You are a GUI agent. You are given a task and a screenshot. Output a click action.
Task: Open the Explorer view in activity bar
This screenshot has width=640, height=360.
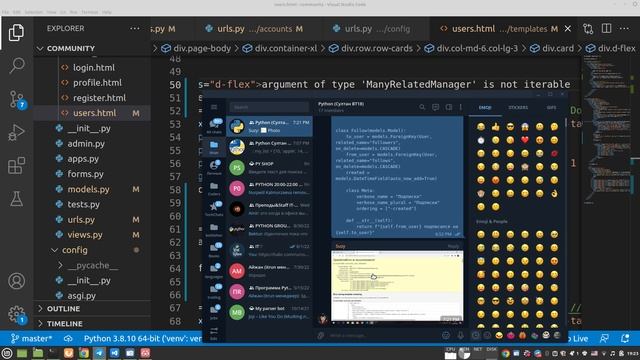pyautogui.click(x=16, y=32)
